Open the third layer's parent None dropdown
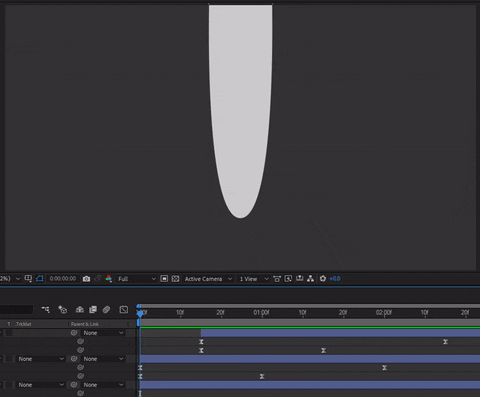This screenshot has height=397, width=480. click(x=103, y=385)
